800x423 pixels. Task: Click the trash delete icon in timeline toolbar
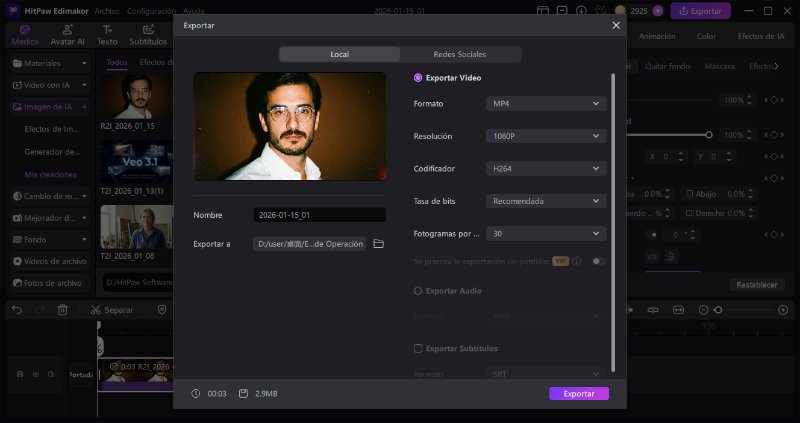(62, 310)
